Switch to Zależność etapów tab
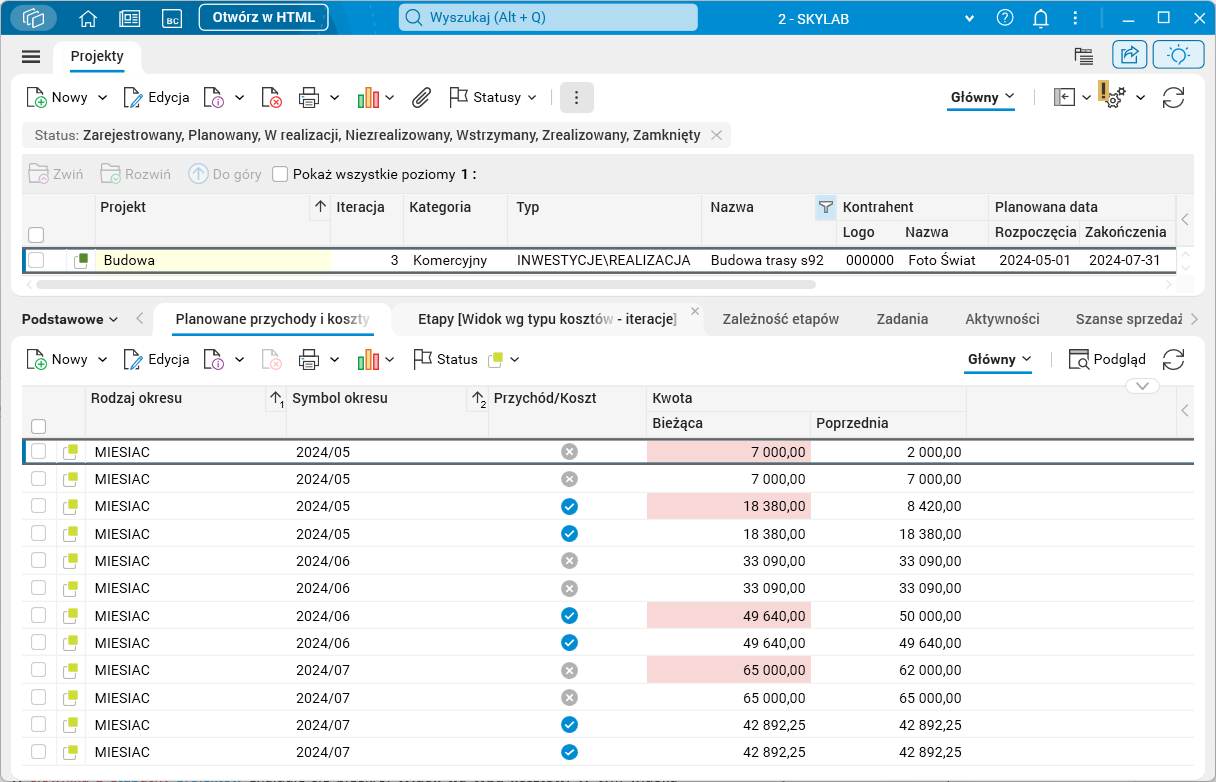 click(x=780, y=319)
